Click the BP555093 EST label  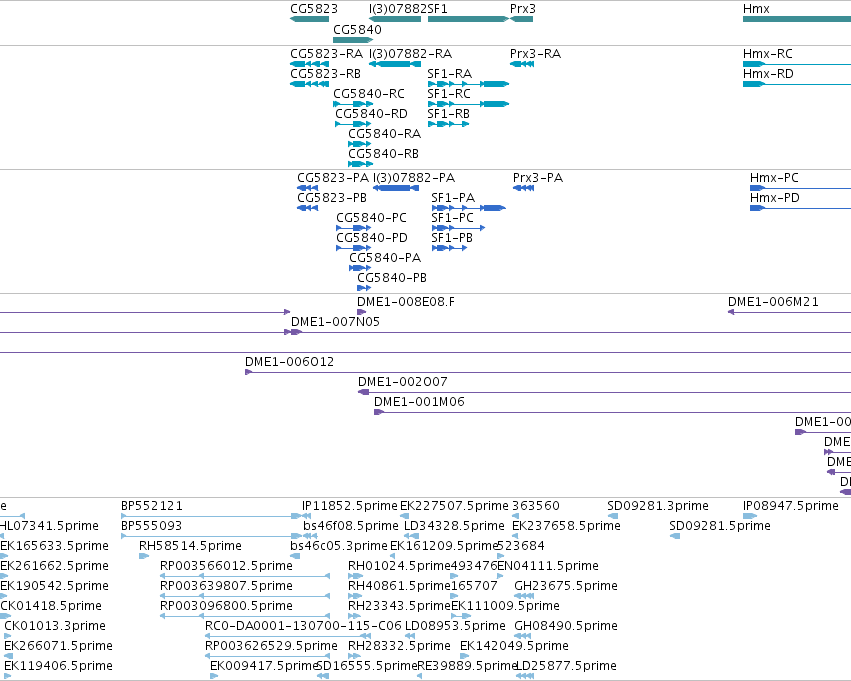151,526
